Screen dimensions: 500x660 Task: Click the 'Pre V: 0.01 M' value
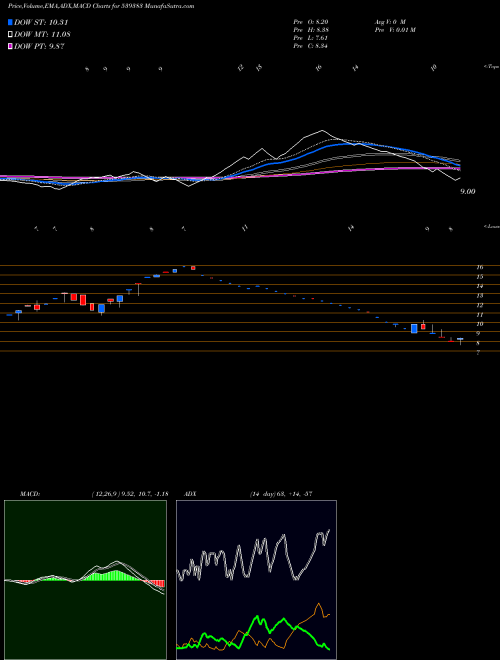(x=395, y=30)
